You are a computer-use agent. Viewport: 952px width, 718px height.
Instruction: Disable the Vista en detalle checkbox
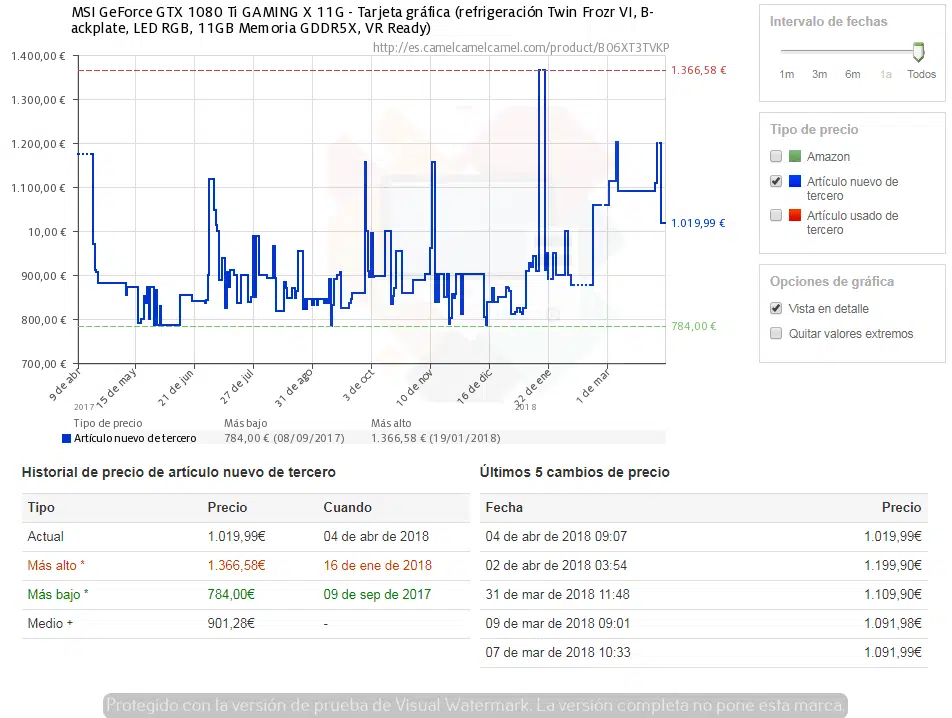pos(776,308)
